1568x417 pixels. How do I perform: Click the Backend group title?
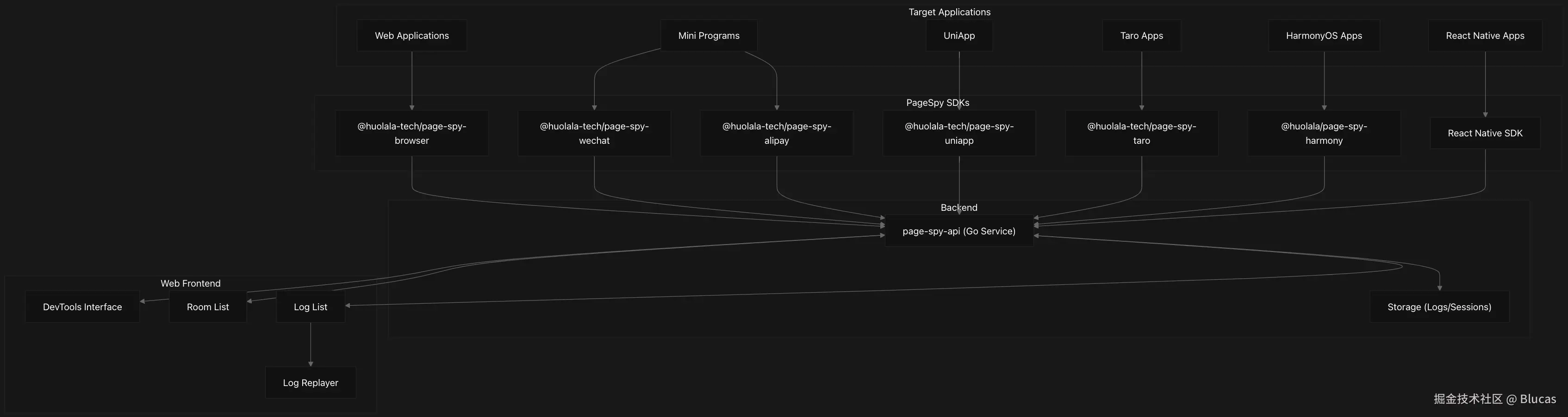coord(958,207)
